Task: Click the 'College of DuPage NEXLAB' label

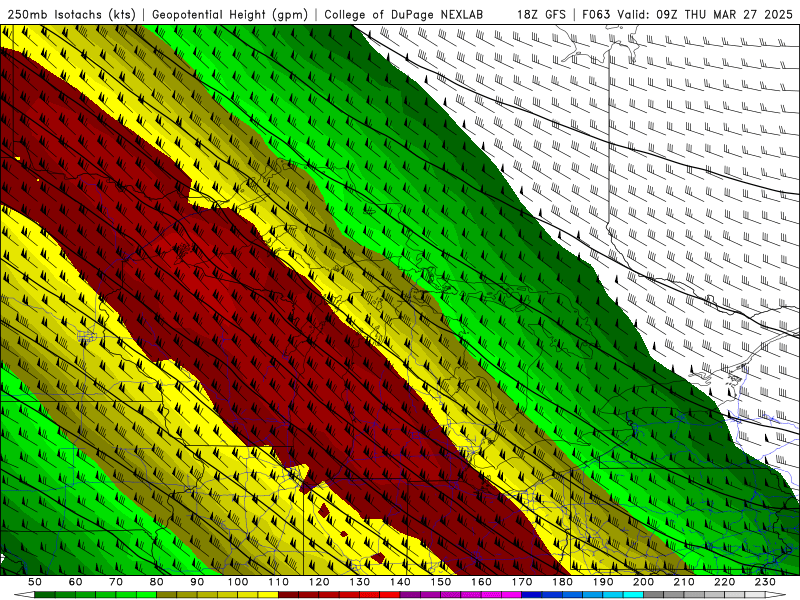Action: click(404, 14)
